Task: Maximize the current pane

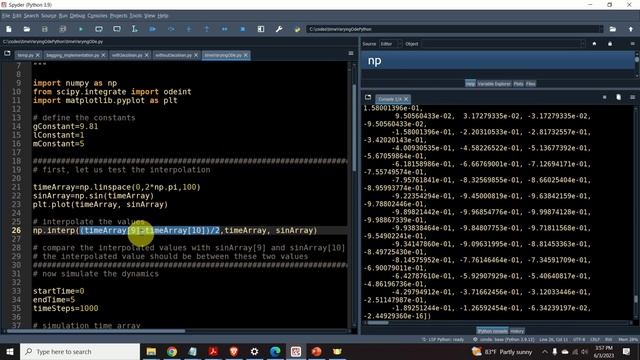Action: tap(261, 29)
